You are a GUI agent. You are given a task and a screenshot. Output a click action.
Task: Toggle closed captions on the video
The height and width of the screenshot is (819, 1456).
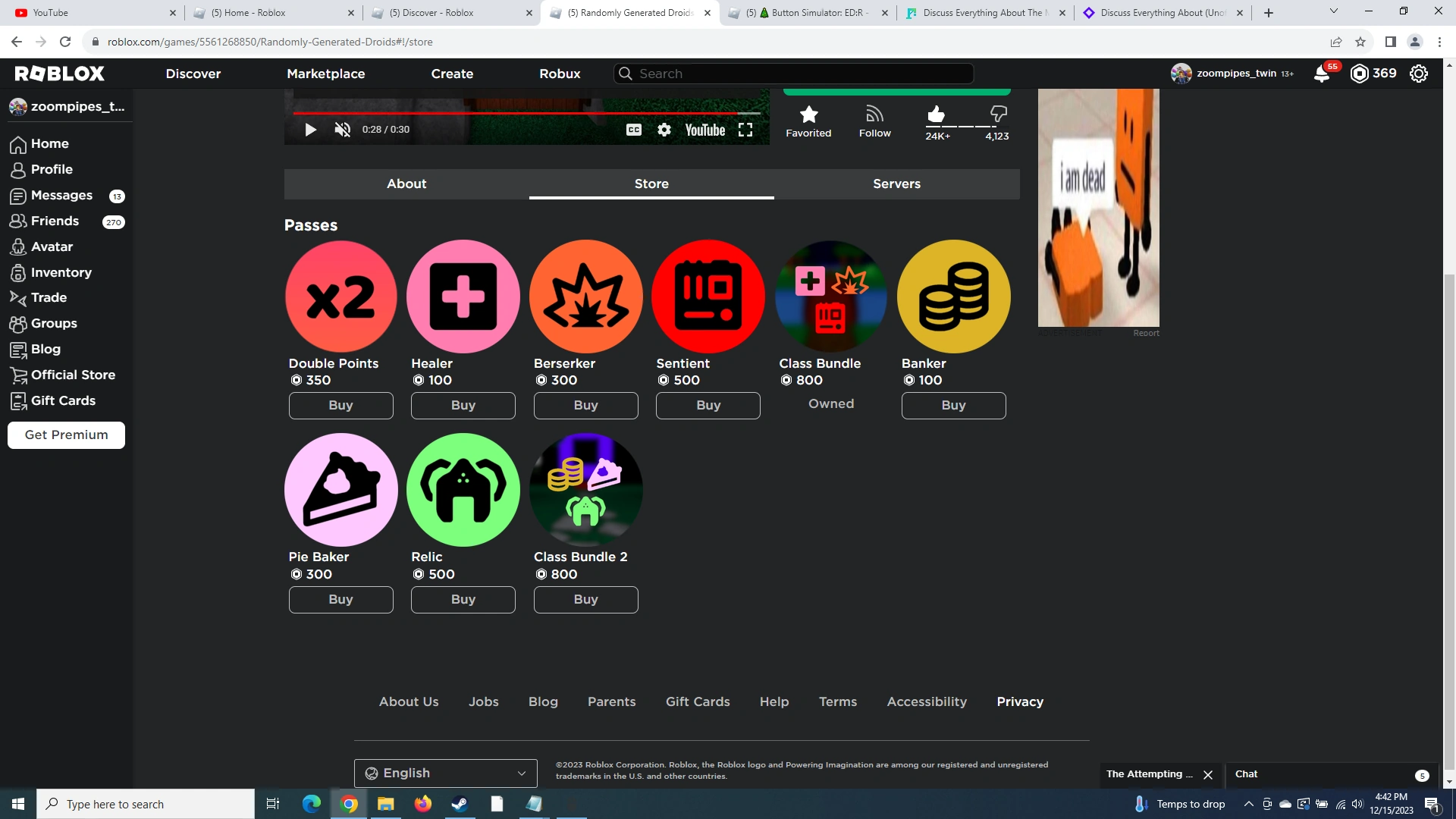634,130
